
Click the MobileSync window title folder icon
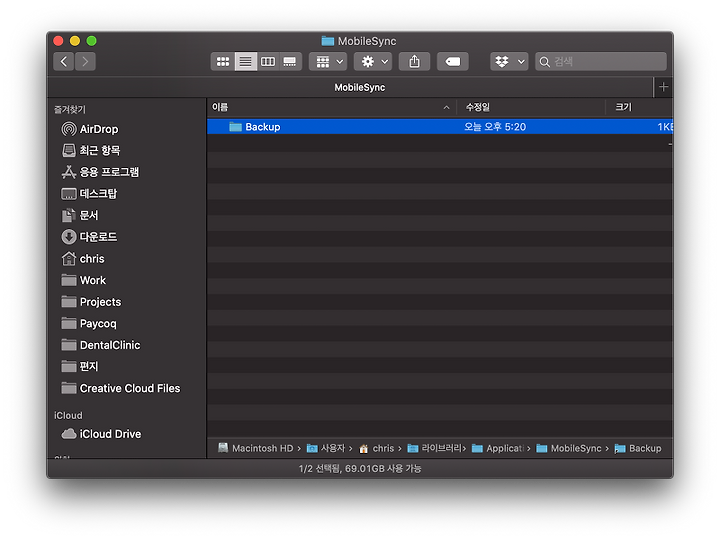(327, 41)
